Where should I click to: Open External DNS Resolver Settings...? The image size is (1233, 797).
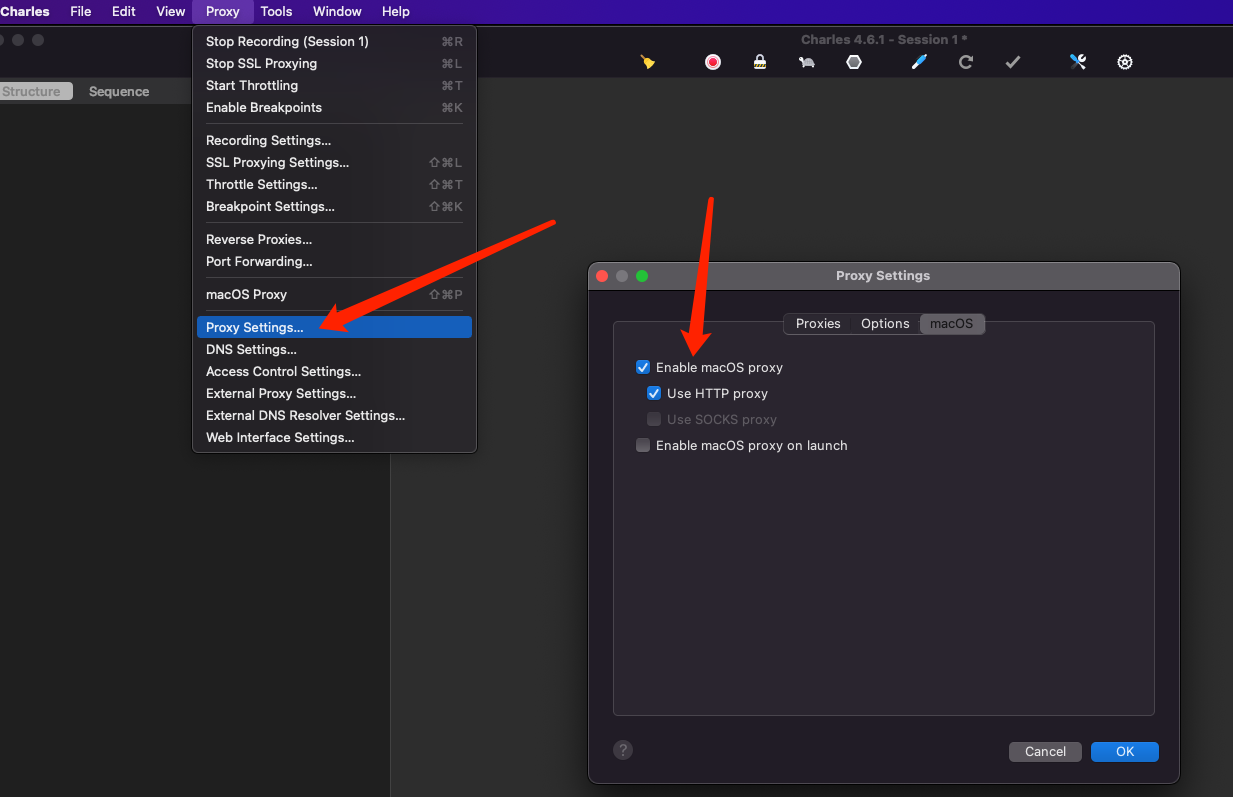point(334,415)
